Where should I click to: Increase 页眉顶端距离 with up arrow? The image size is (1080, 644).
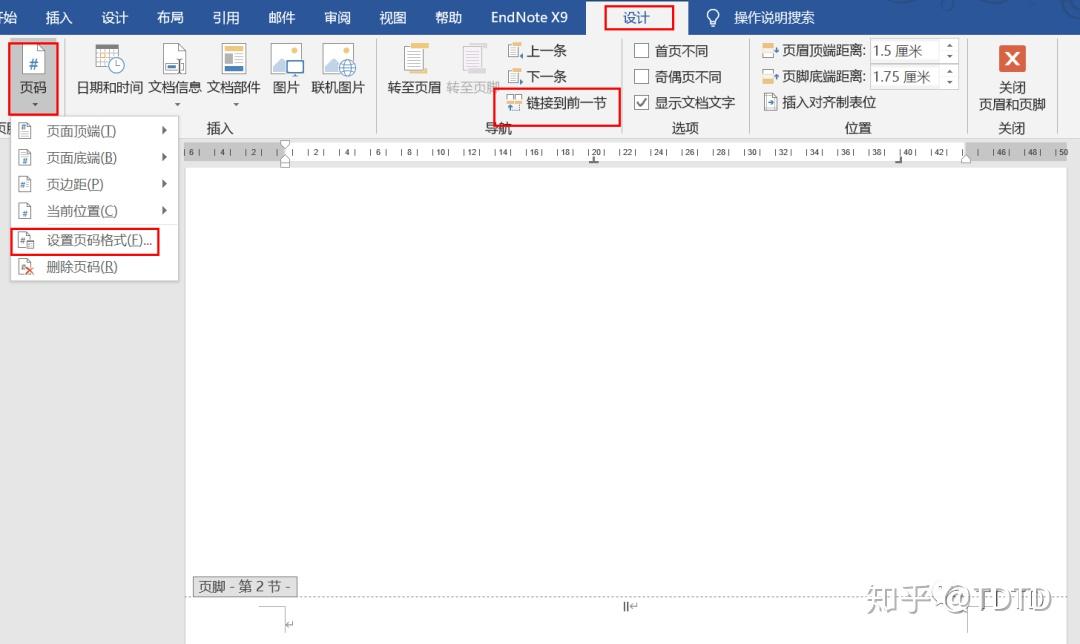coord(950,45)
